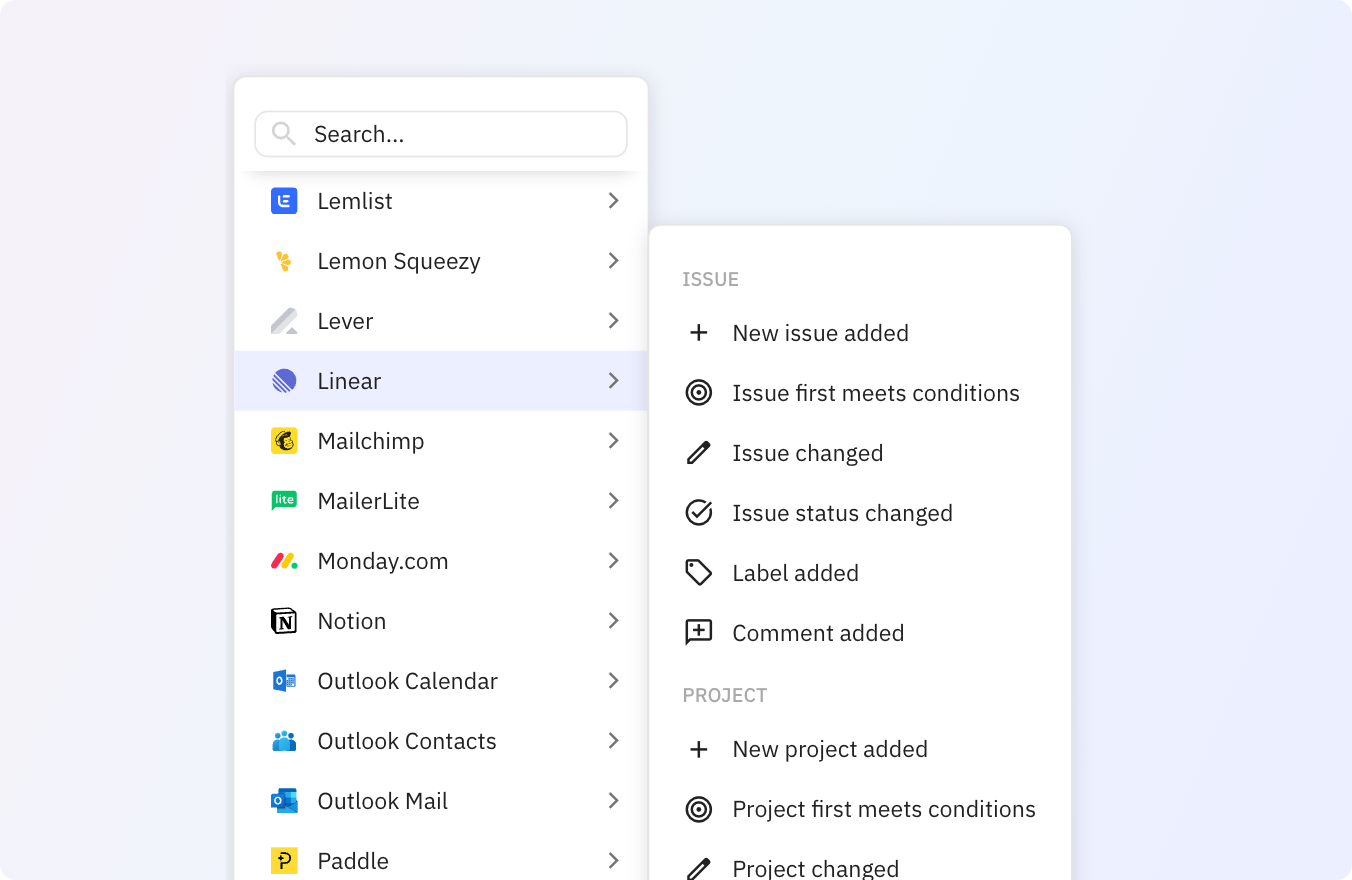Click tag icon beside Label added
Viewport: 1352px width, 880px height.
pos(699,573)
